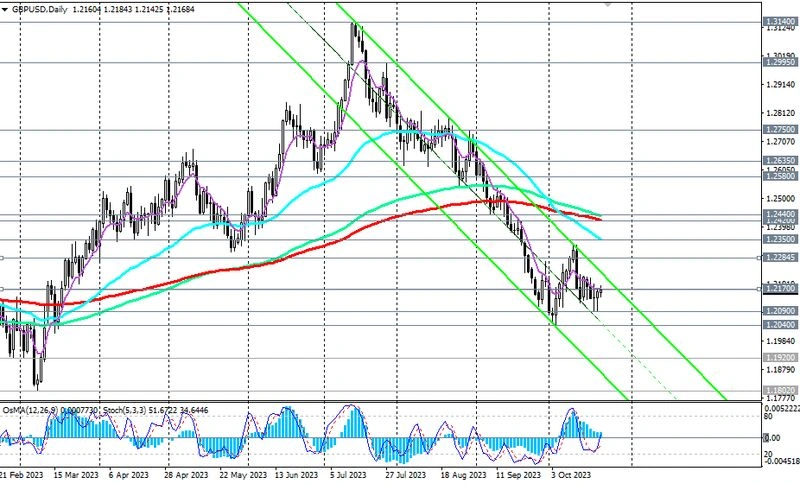The width and height of the screenshot is (800, 485).
Task: Click the 1.18790 price axis tick
Action: 781,369
